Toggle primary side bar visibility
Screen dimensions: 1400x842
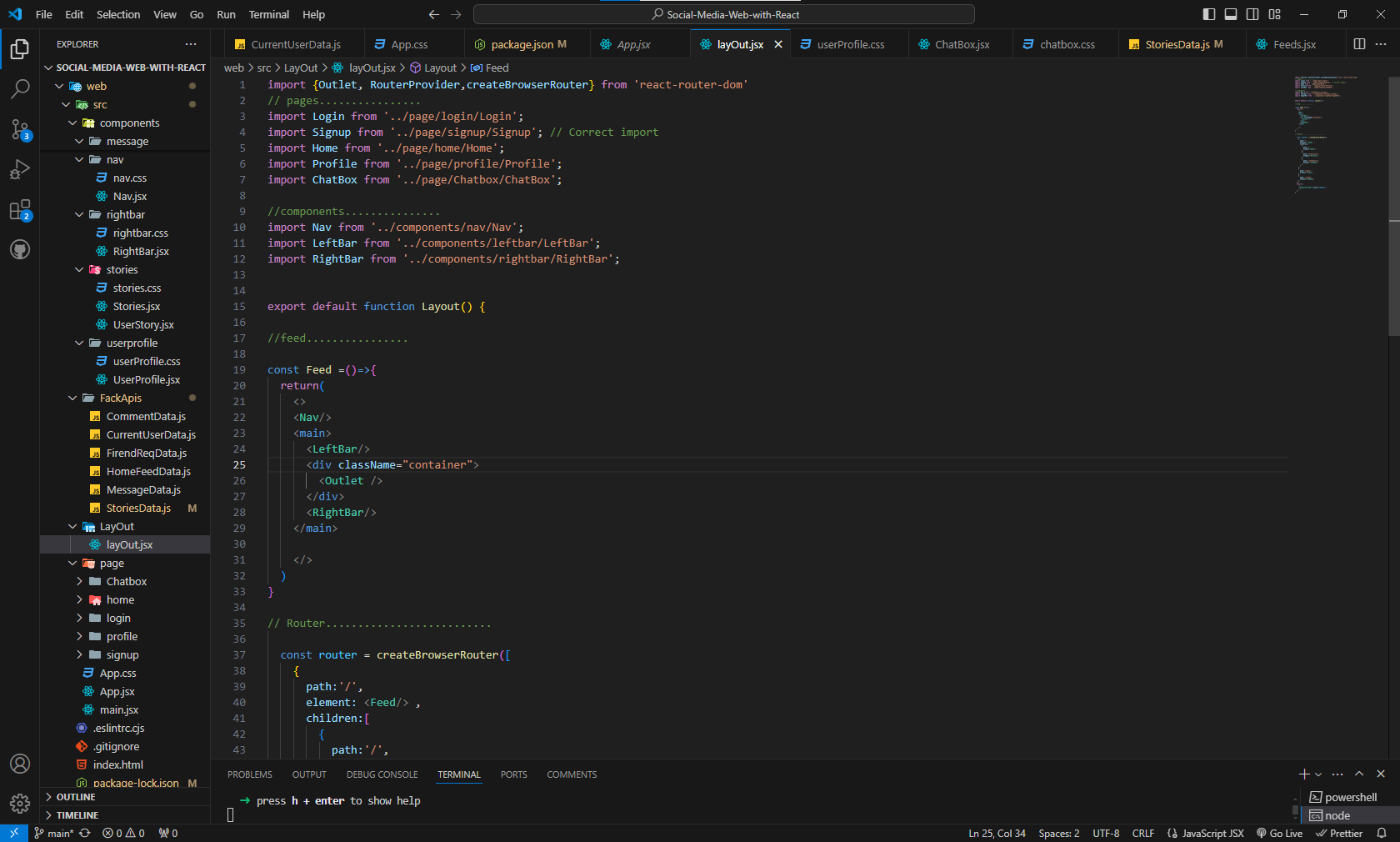[1209, 14]
